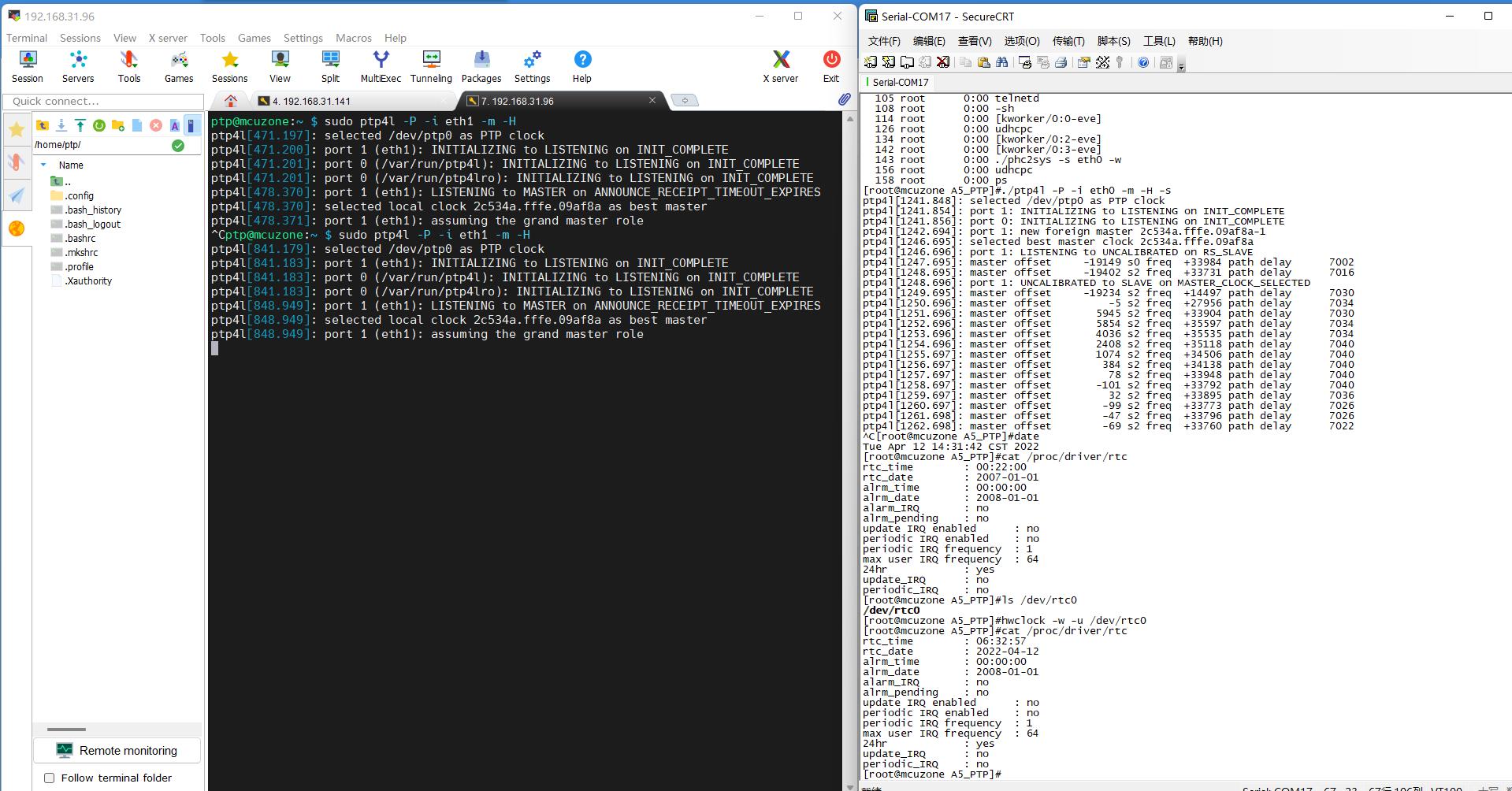
Task: Click SecureCRT Print printer icon
Action: pos(1061,62)
